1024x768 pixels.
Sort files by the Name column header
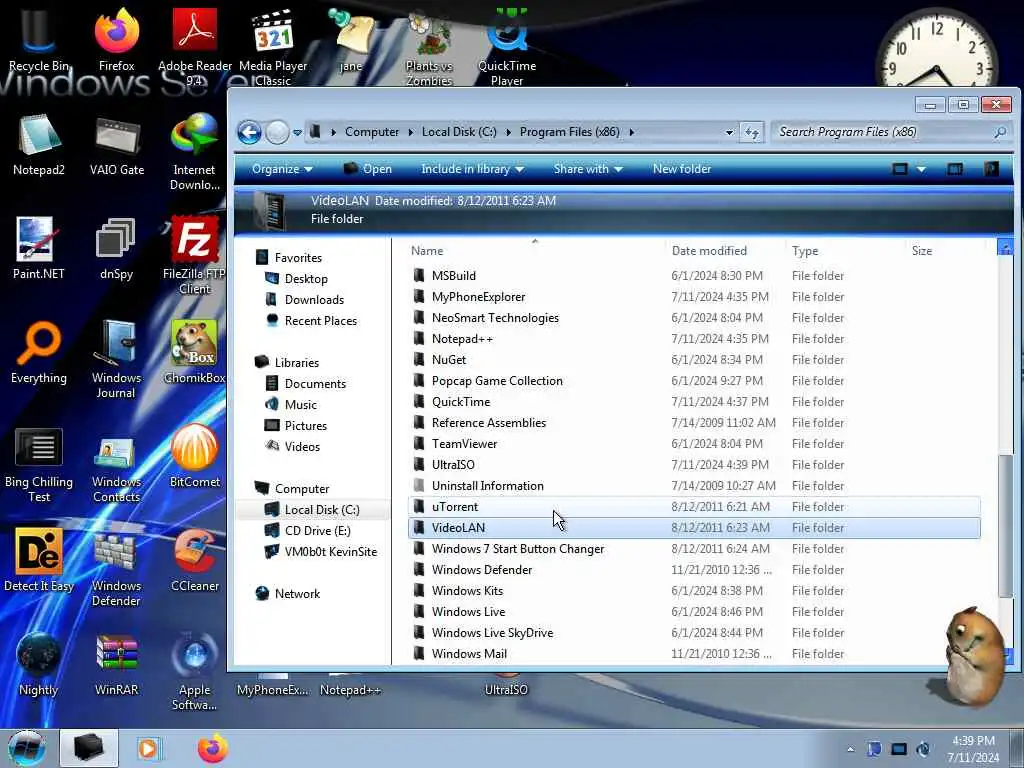tap(427, 251)
